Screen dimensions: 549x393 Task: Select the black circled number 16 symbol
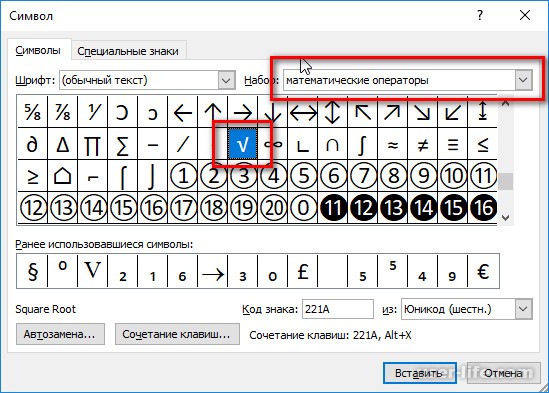483,207
